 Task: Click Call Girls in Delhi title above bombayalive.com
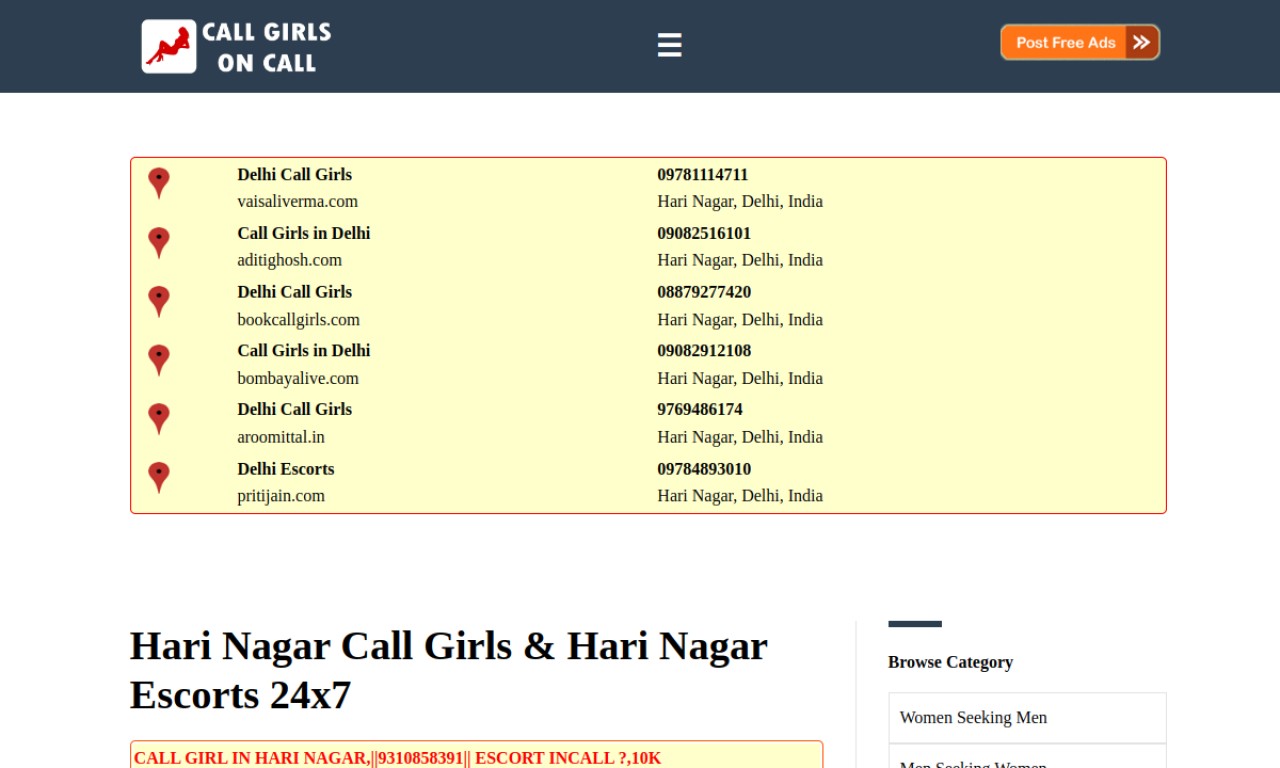[303, 351]
